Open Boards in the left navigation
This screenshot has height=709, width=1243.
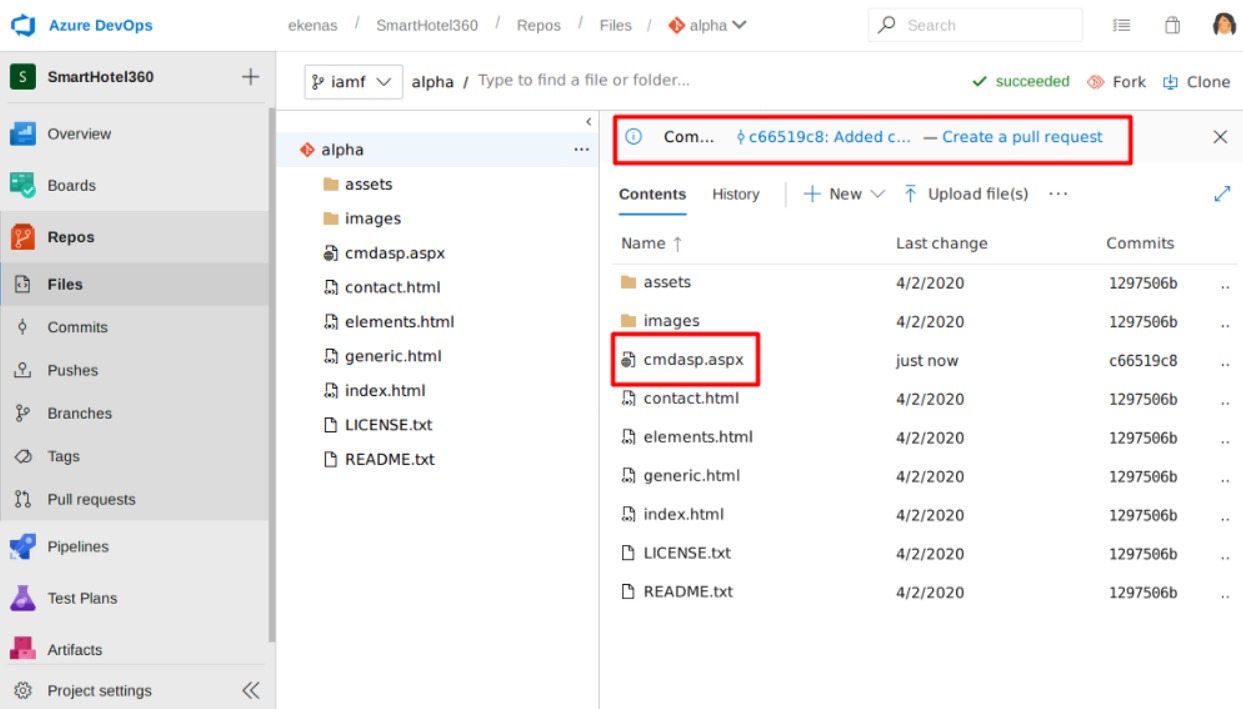71,185
